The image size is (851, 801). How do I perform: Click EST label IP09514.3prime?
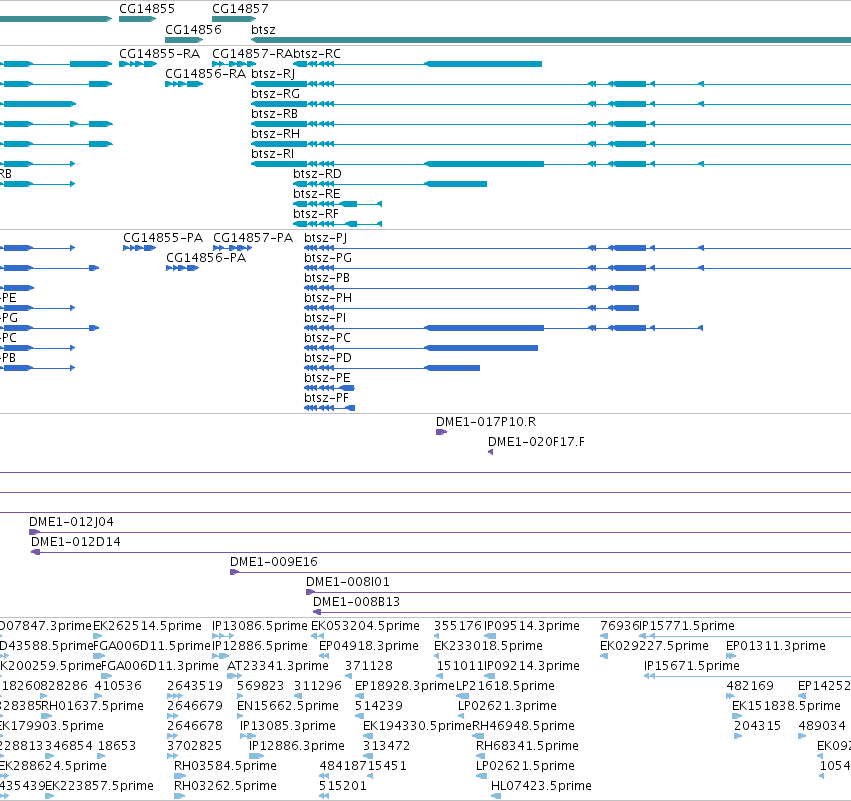pos(531,626)
